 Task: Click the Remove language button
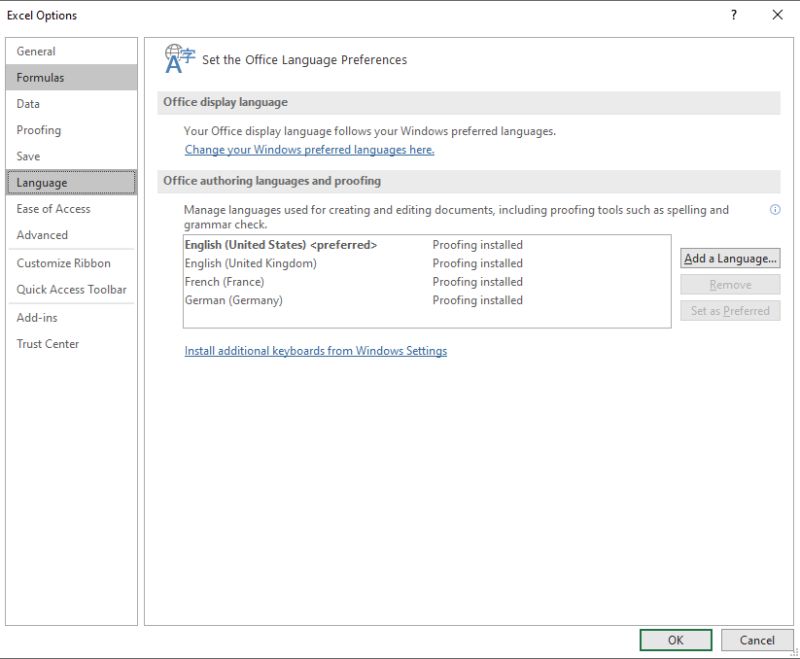point(730,285)
